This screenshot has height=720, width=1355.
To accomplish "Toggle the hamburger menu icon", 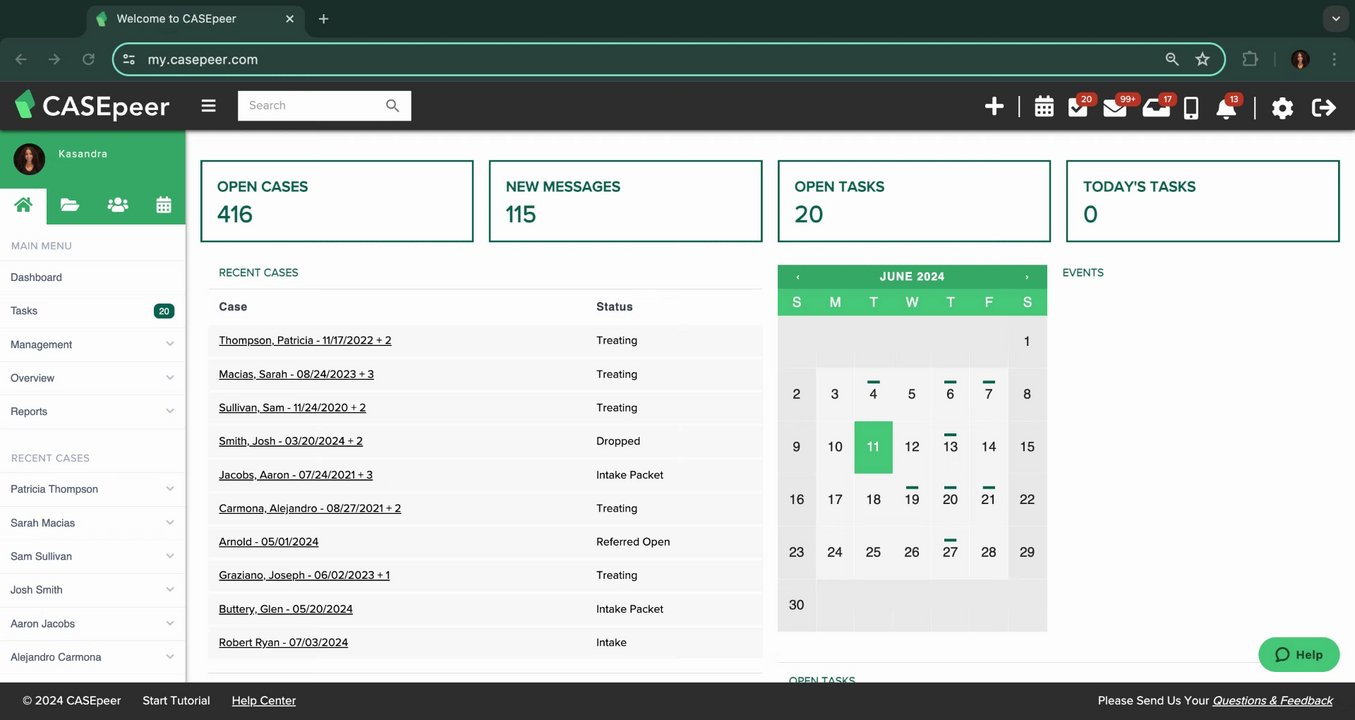I will pos(208,105).
